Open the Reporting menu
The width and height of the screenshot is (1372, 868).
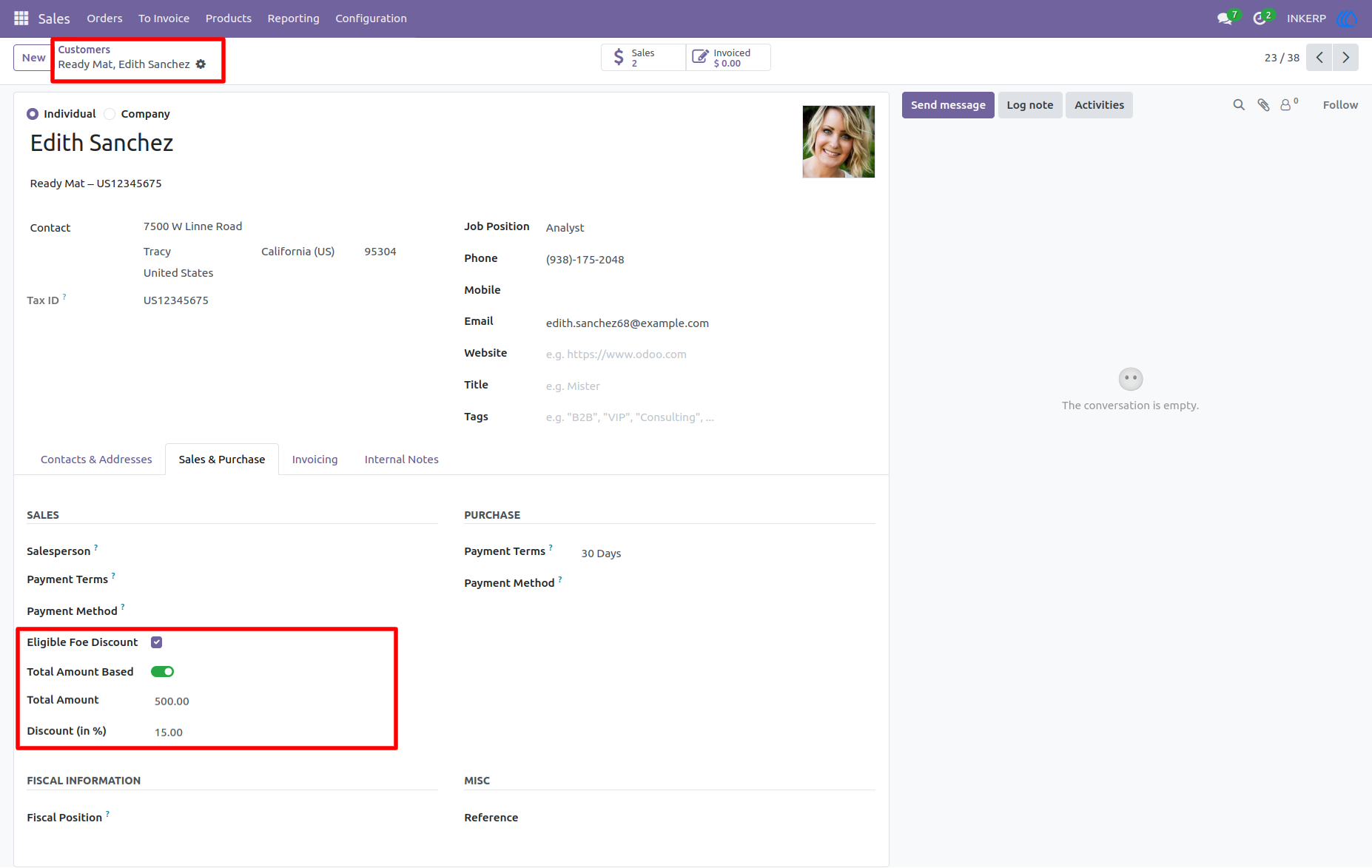tap(293, 18)
